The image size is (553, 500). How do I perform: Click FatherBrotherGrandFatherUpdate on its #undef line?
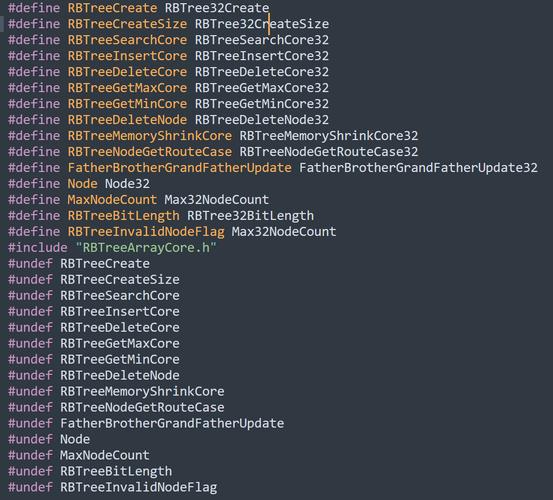172,423
